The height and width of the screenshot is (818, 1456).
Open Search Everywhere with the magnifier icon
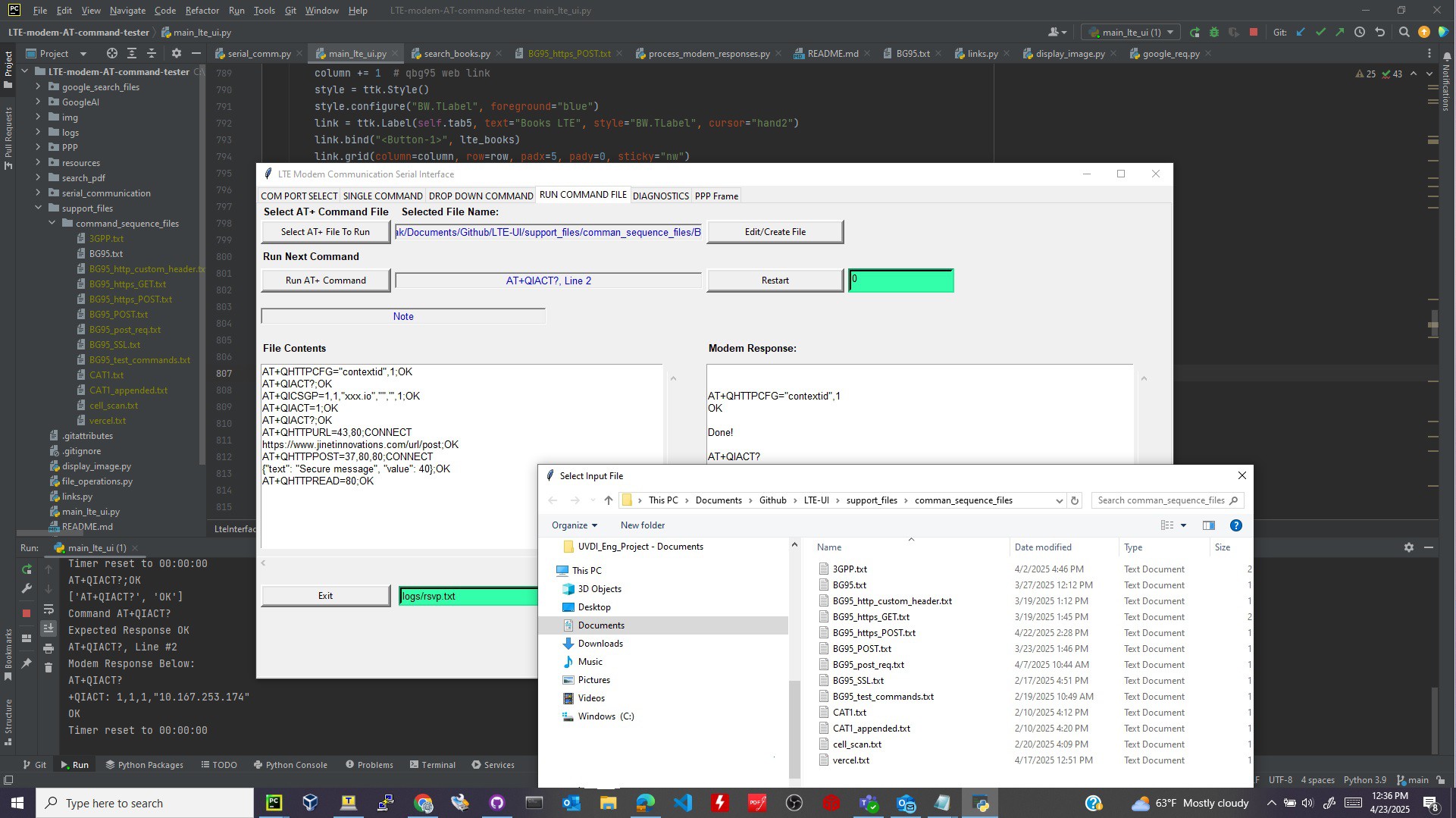pyautogui.click(x=1405, y=32)
